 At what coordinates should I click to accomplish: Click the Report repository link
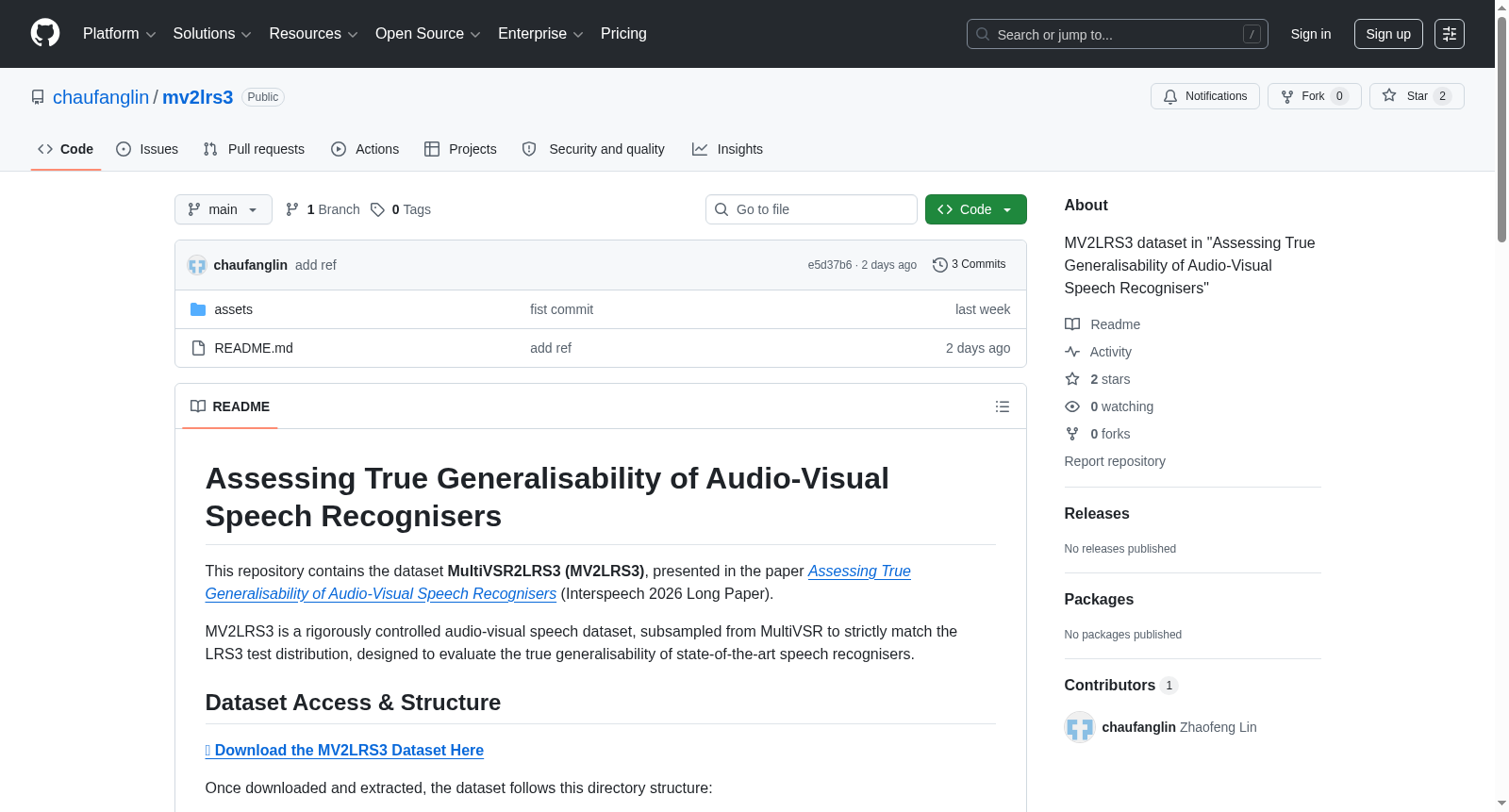1115,461
